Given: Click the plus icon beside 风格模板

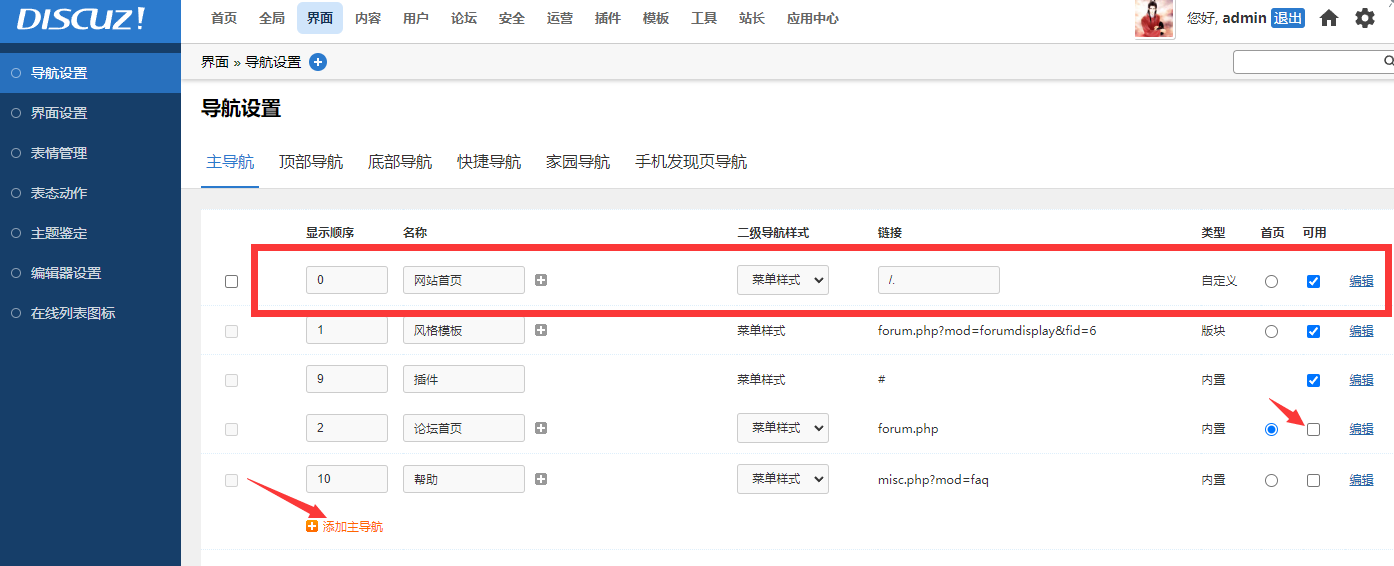Looking at the screenshot, I should point(541,330).
